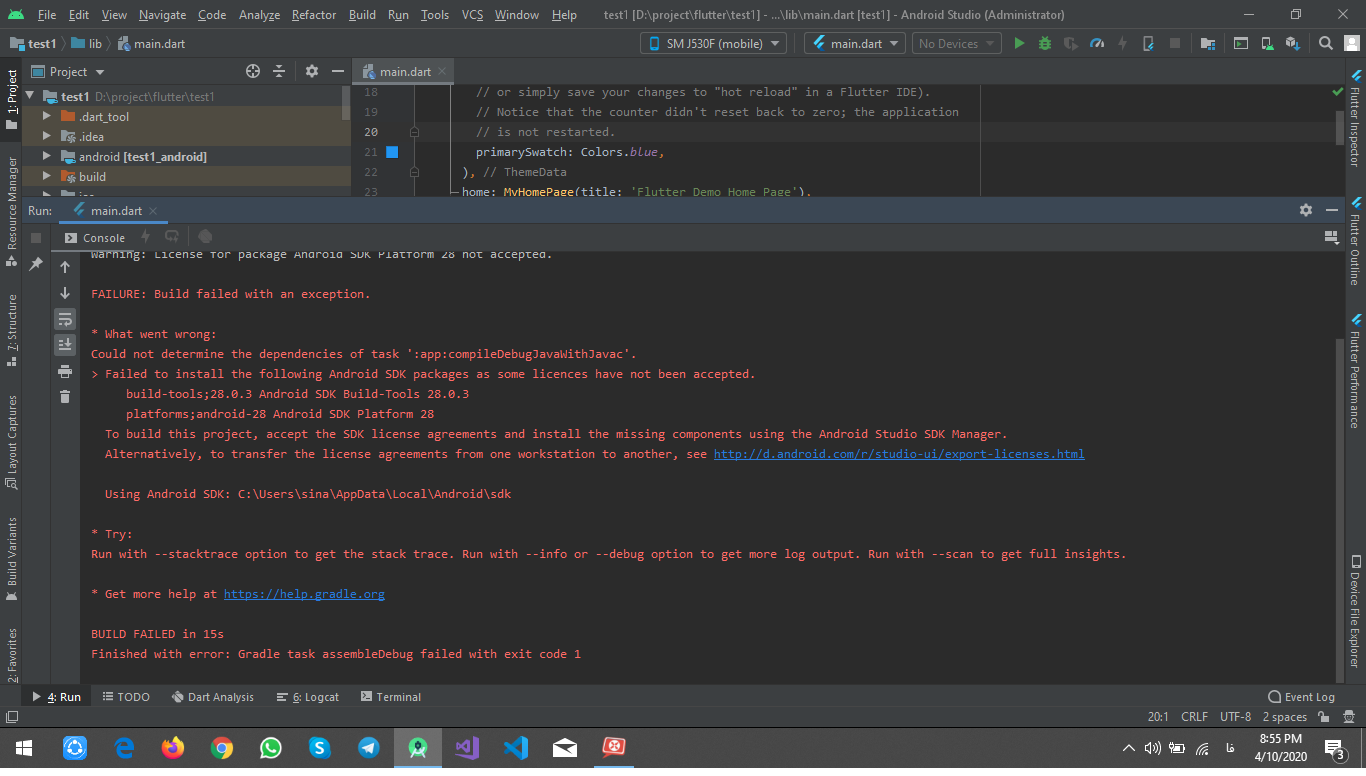The image size is (1366, 776).
Task: Open the Event Log button
Action: 1301,697
